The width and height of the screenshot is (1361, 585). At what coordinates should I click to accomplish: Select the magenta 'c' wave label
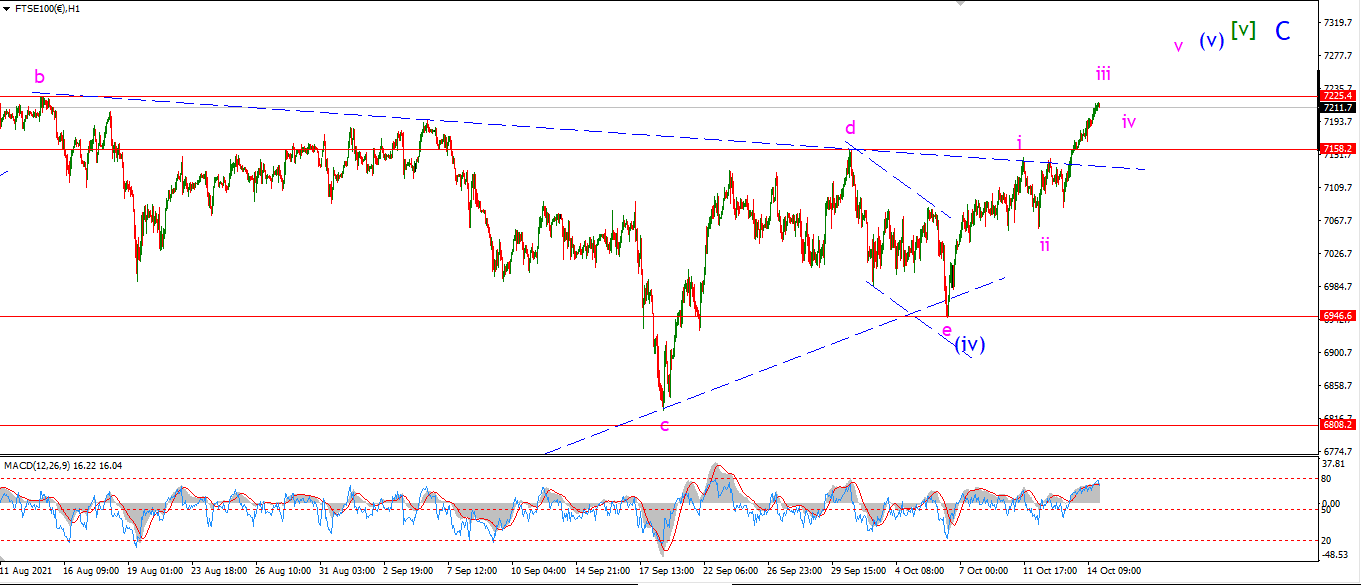(x=664, y=426)
